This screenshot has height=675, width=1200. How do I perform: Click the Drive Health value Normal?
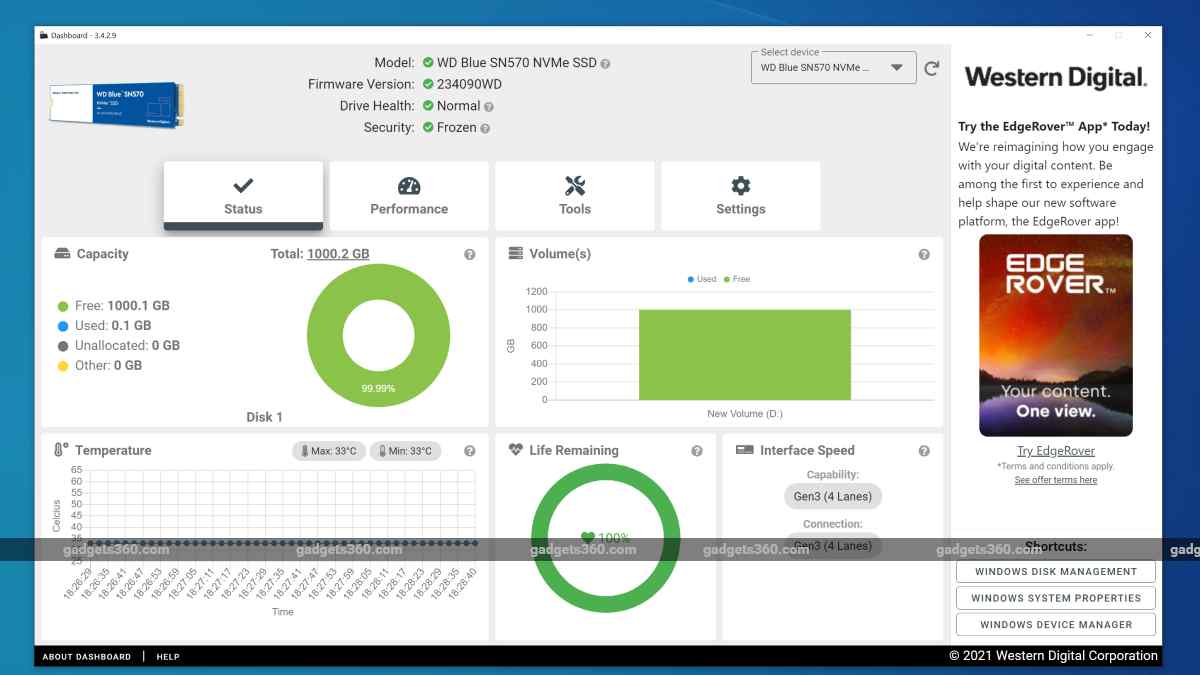459,106
